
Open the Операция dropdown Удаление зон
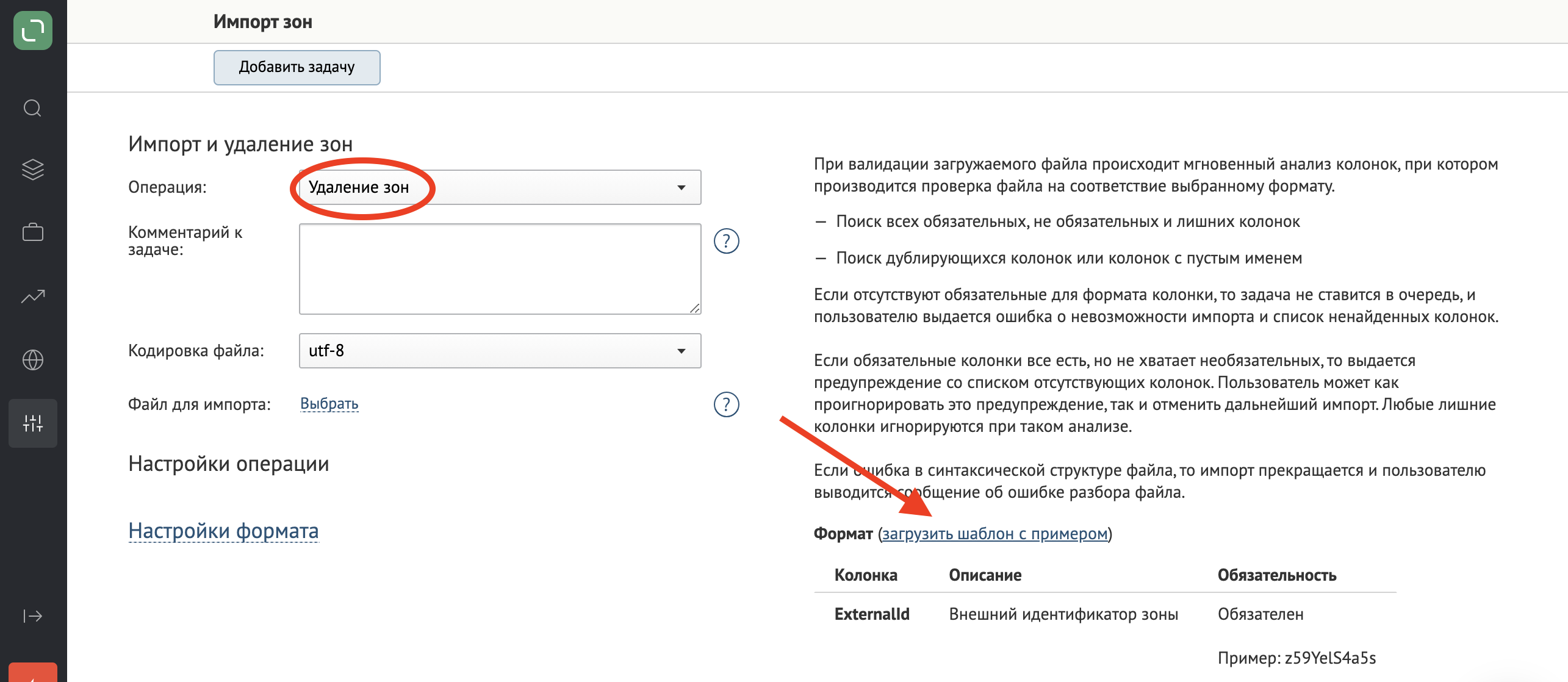(500, 187)
